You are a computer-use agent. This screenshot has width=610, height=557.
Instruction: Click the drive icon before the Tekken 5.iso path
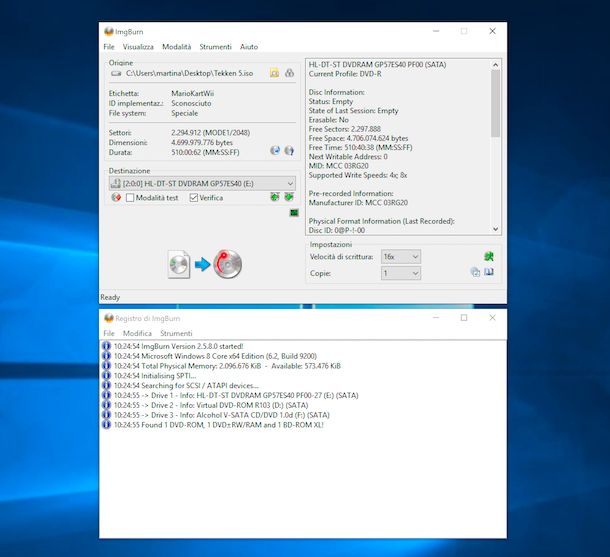click(116, 73)
